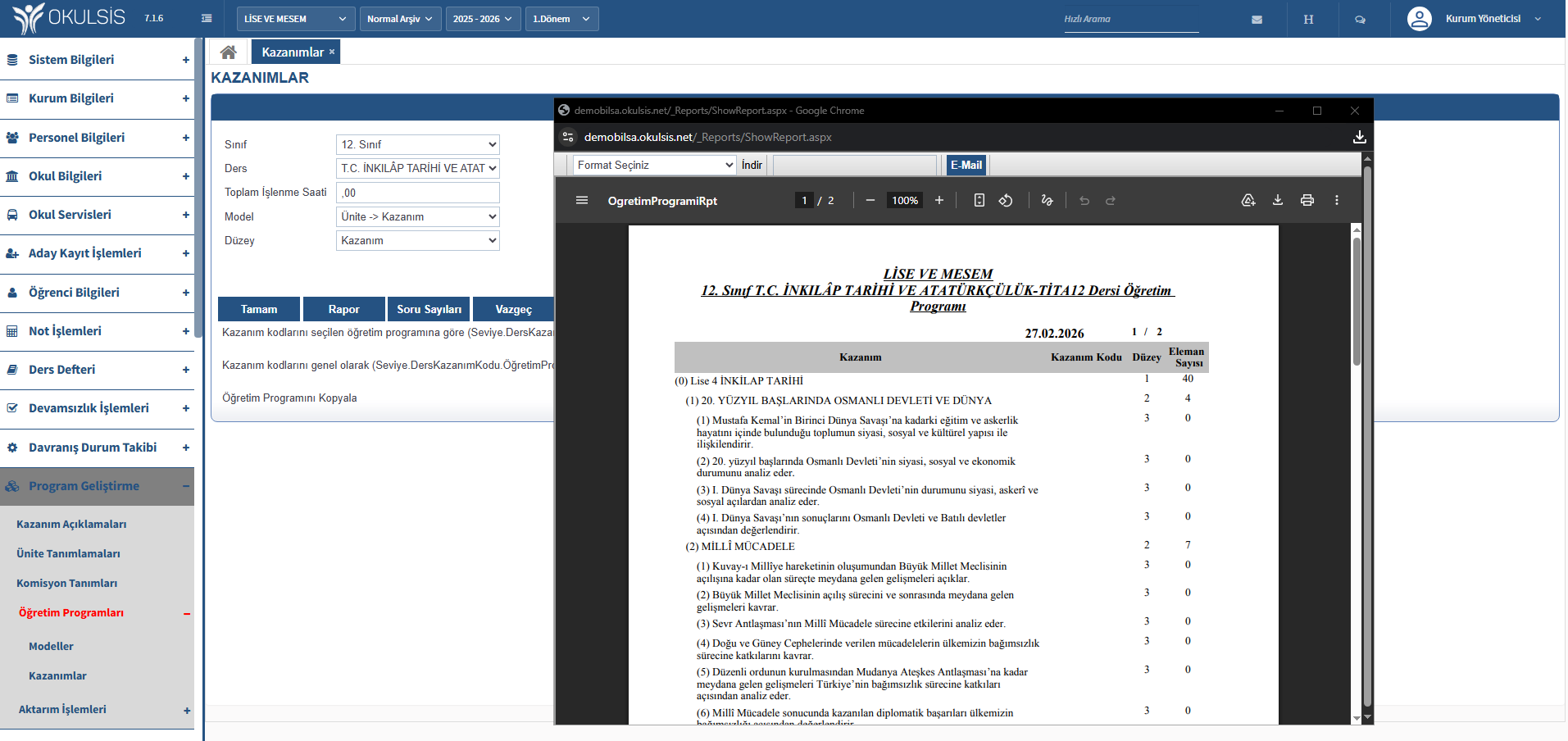Image resolution: width=1568 pixels, height=741 pixels.
Task: Expand the Öğrenci Bilgileri sidebar menu
Action: pos(97,293)
